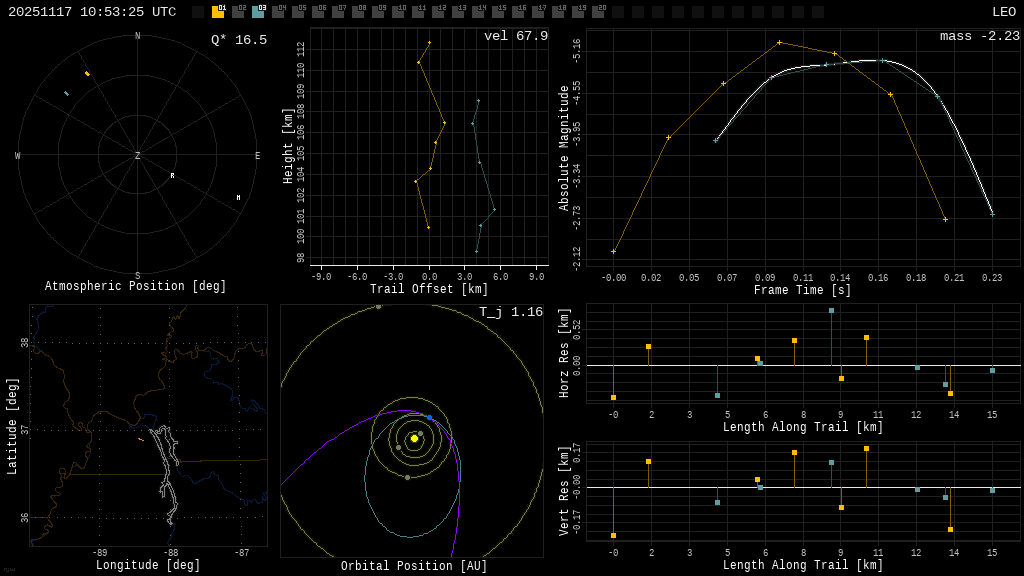Toggle the gray station 02 box
Viewport: 1024px width, 576px height.
pos(238,12)
